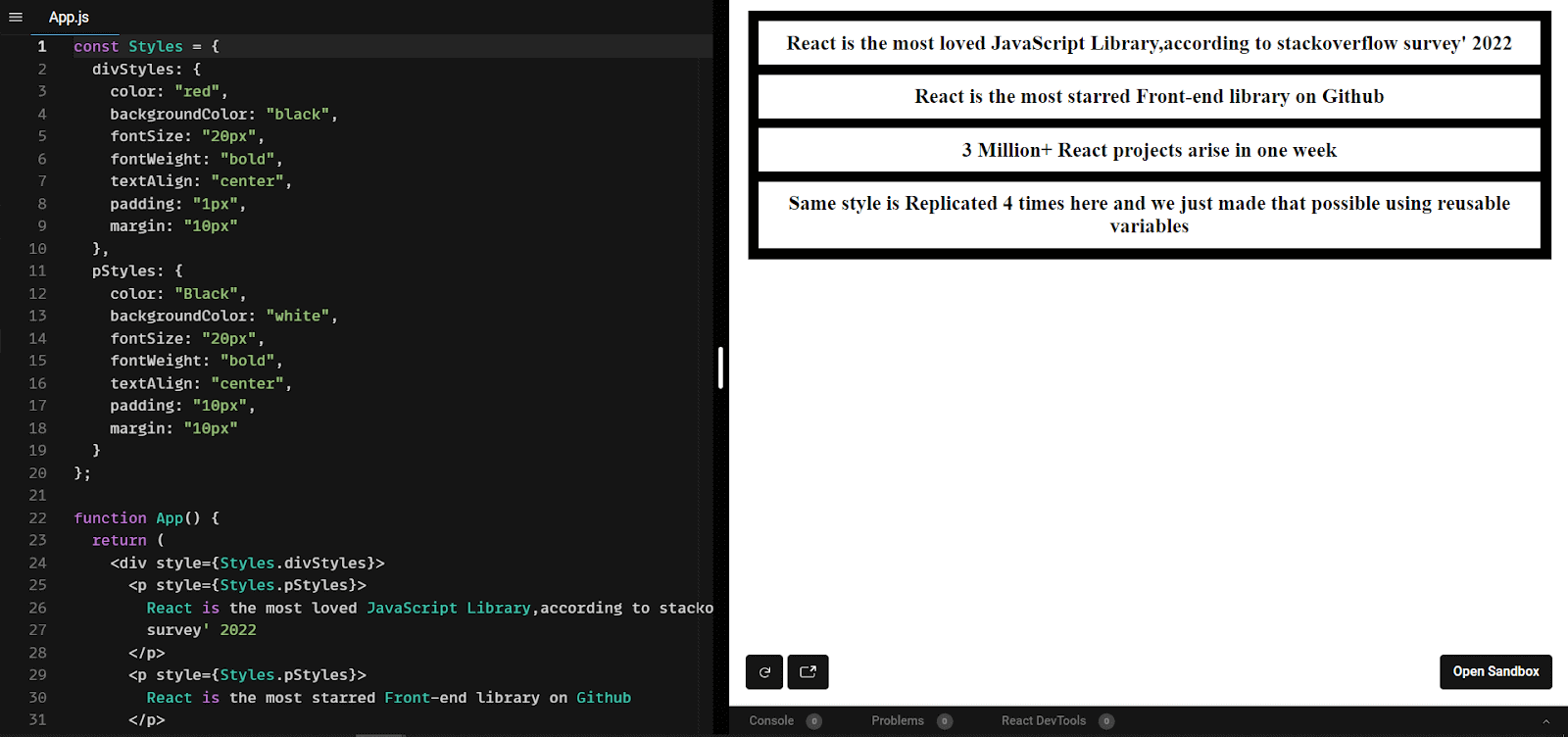Expand the bottom console panel chevron

tap(1546, 721)
